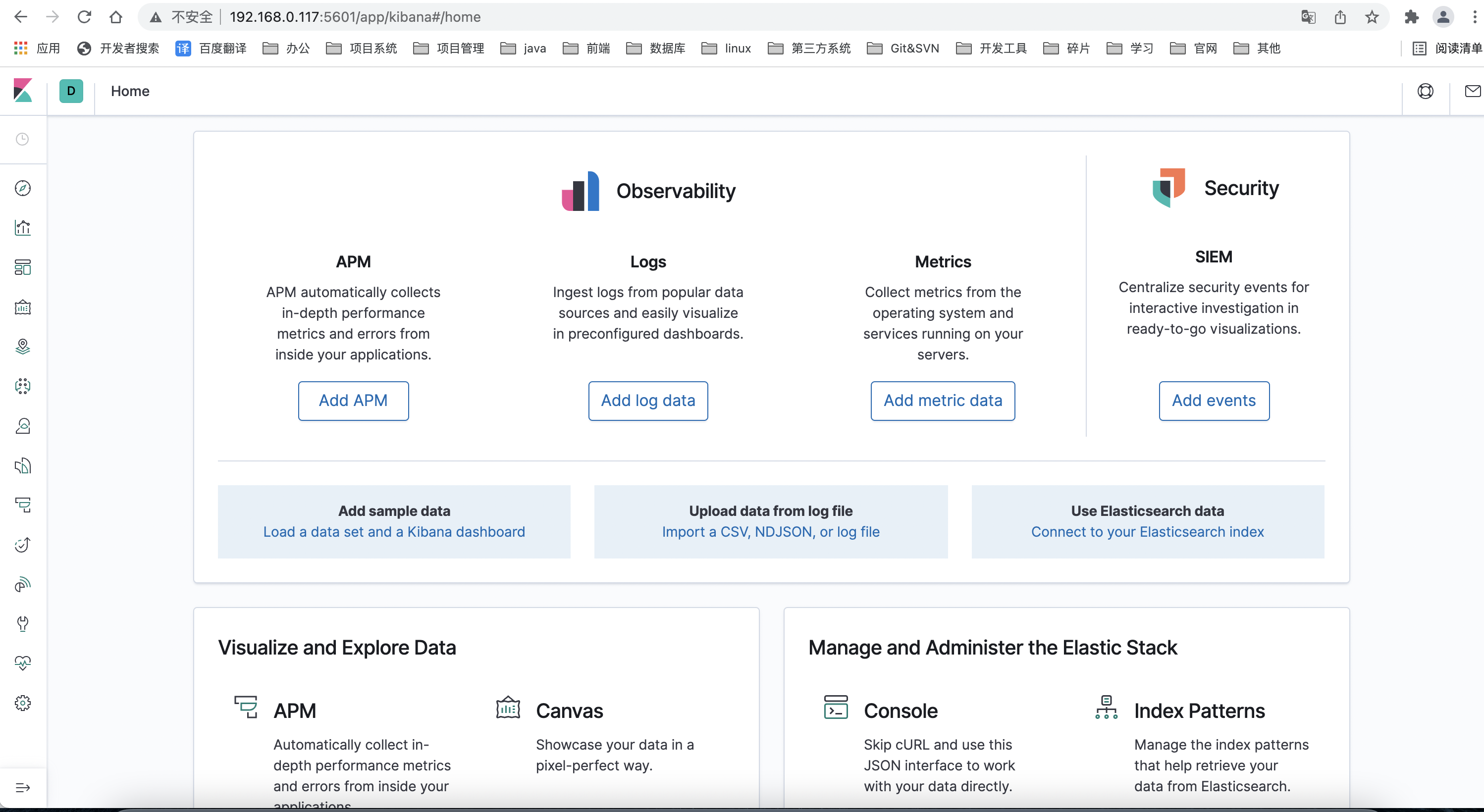Viewport: 1484px width, 812px height.
Task: Open the Help menu lifebuoy icon
Action: click(1425, 91)
